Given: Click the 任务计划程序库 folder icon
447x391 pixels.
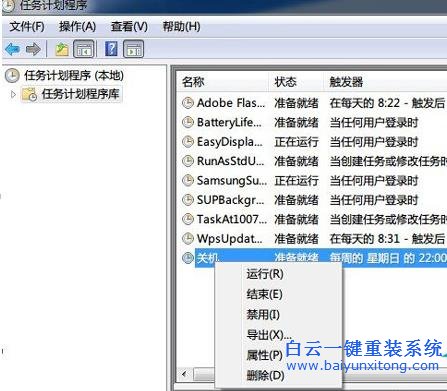Looking at the screenshot, I should [x=29, y=94].
